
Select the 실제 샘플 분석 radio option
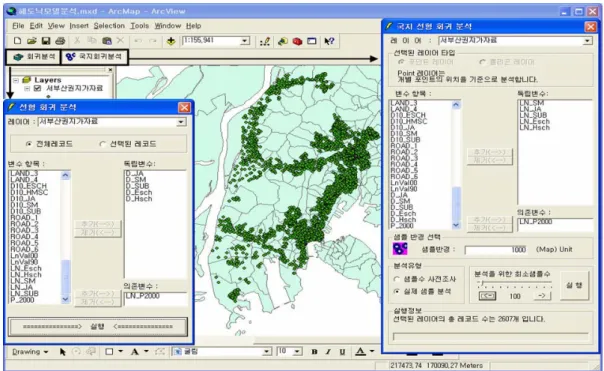397,292
